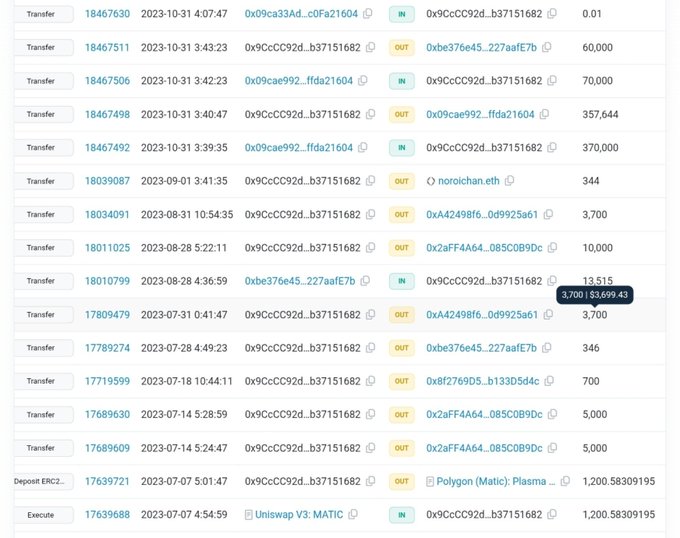
Task: Open block 18034091
Action: pos(107,215)
